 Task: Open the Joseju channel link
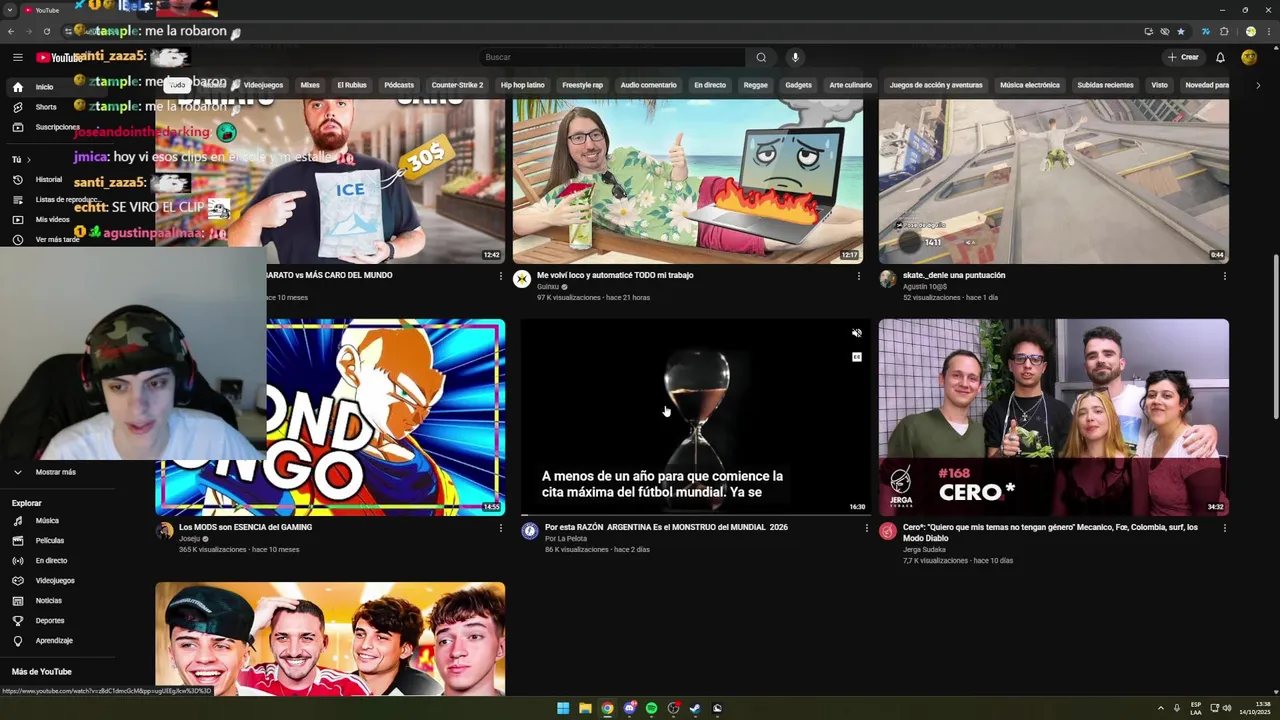189,539
